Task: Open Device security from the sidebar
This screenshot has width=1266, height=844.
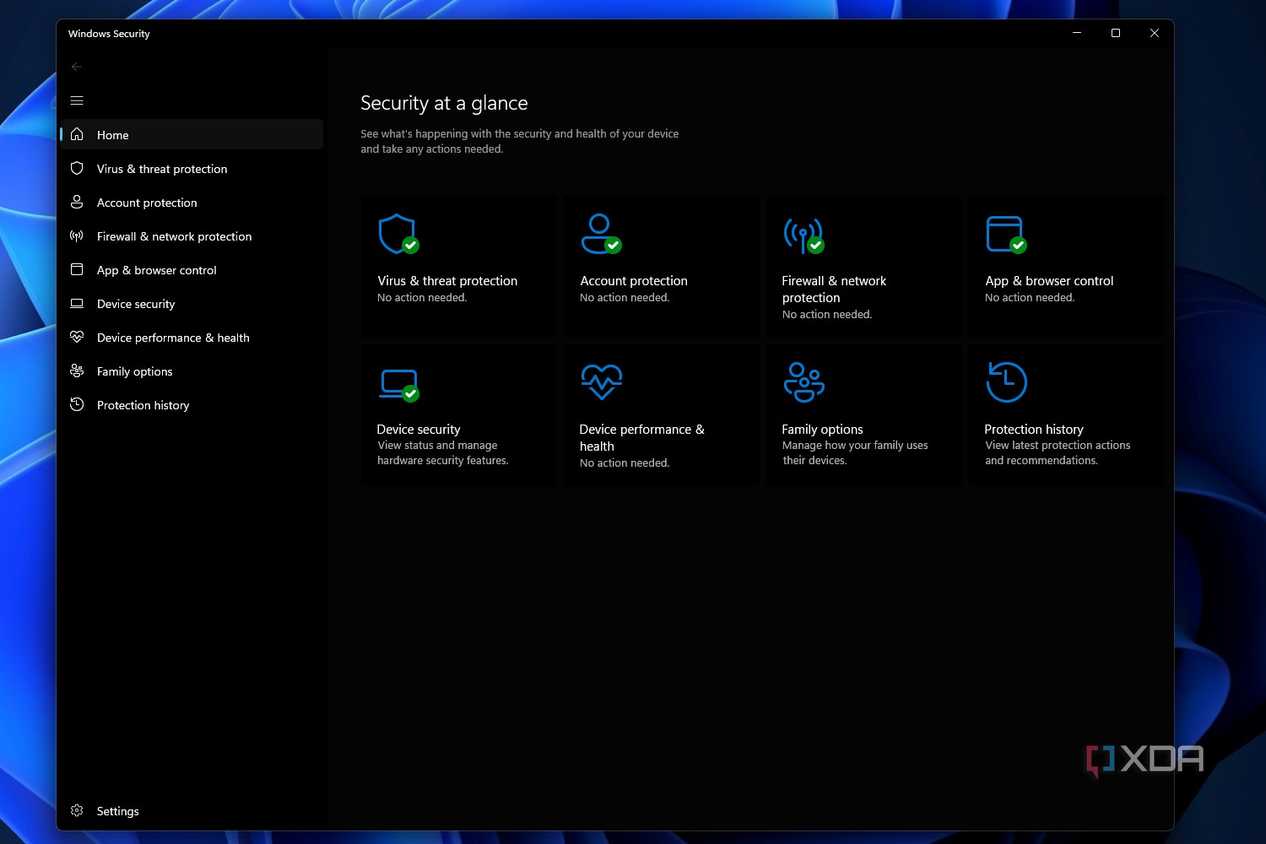Action: (192, 304)
